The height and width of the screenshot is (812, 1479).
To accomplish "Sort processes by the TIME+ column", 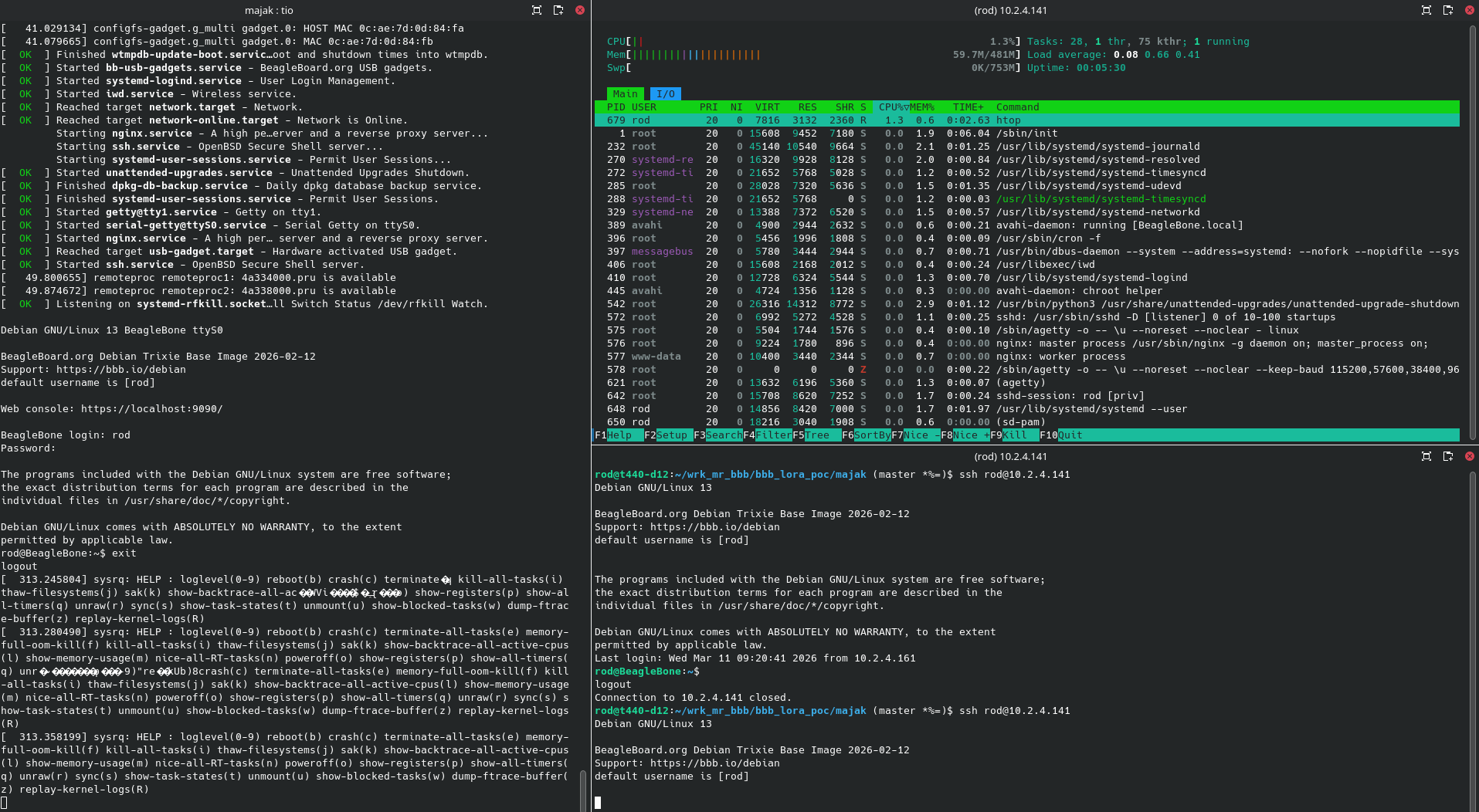I will coord(968,107).
